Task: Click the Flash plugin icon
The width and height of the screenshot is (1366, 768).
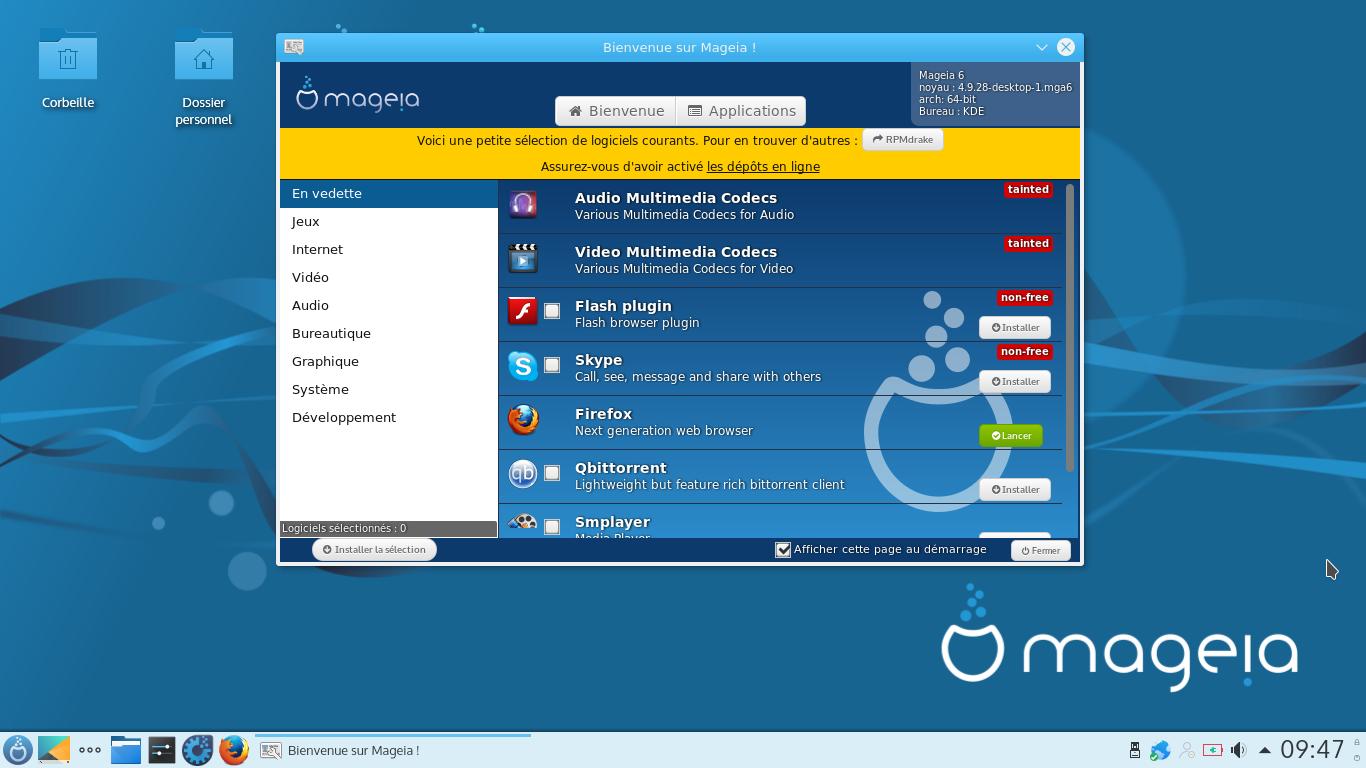Action: (x=522, y=312)
